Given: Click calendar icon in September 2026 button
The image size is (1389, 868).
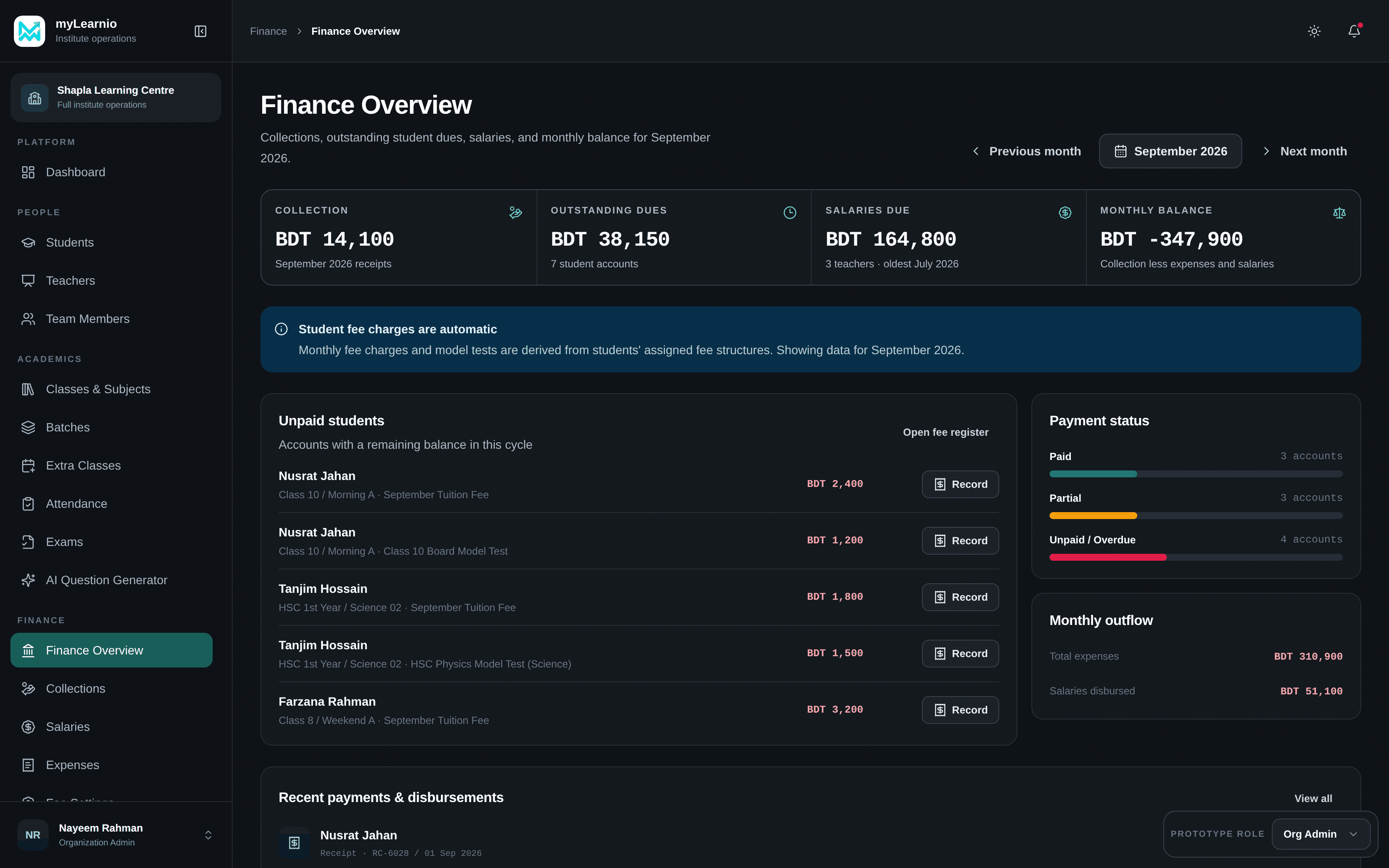Looking at the screenshot, I should click(1120, 151).
